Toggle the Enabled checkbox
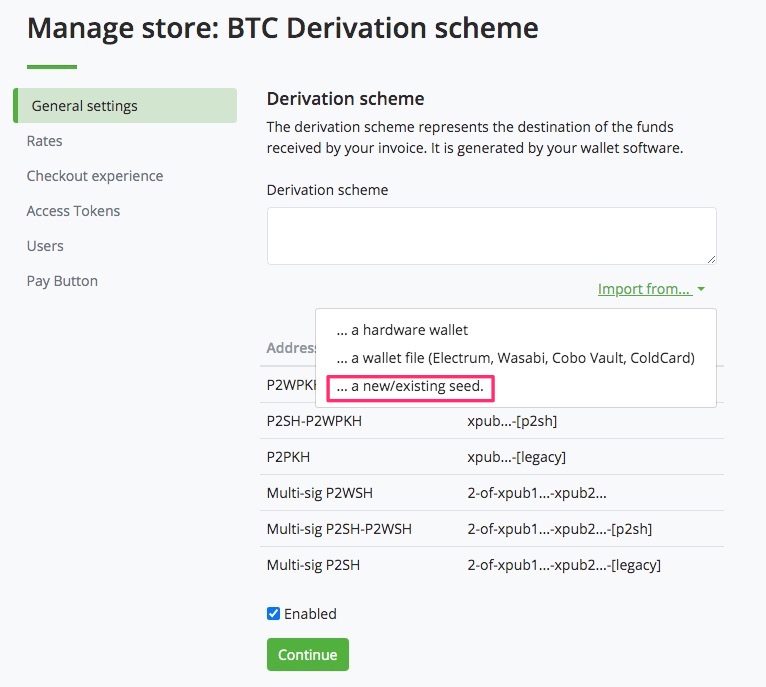766x687 pixels. click(x=274, y=614)
